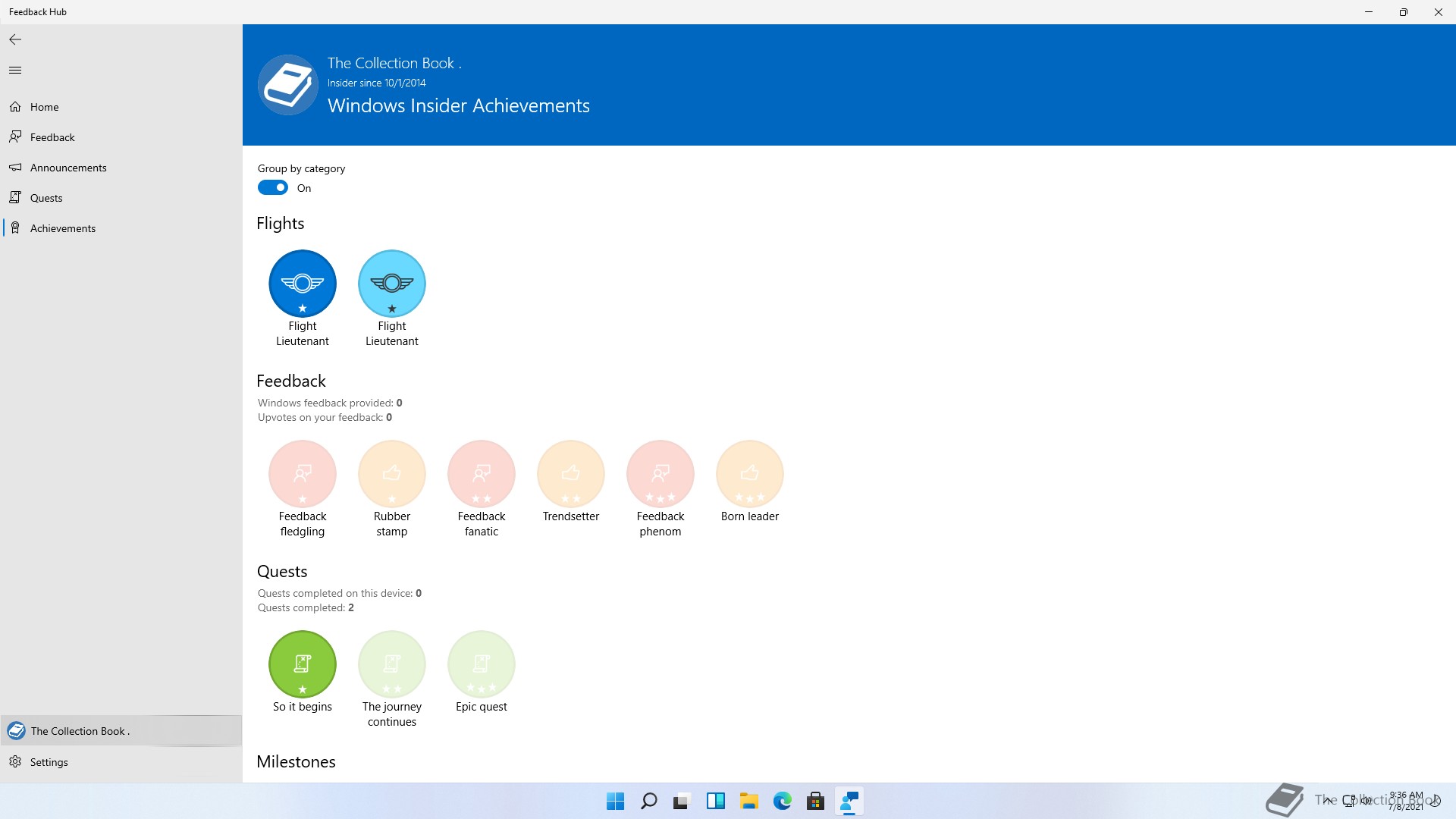Select the Born leader badge

pyautogui.click(x=750, y=474)
